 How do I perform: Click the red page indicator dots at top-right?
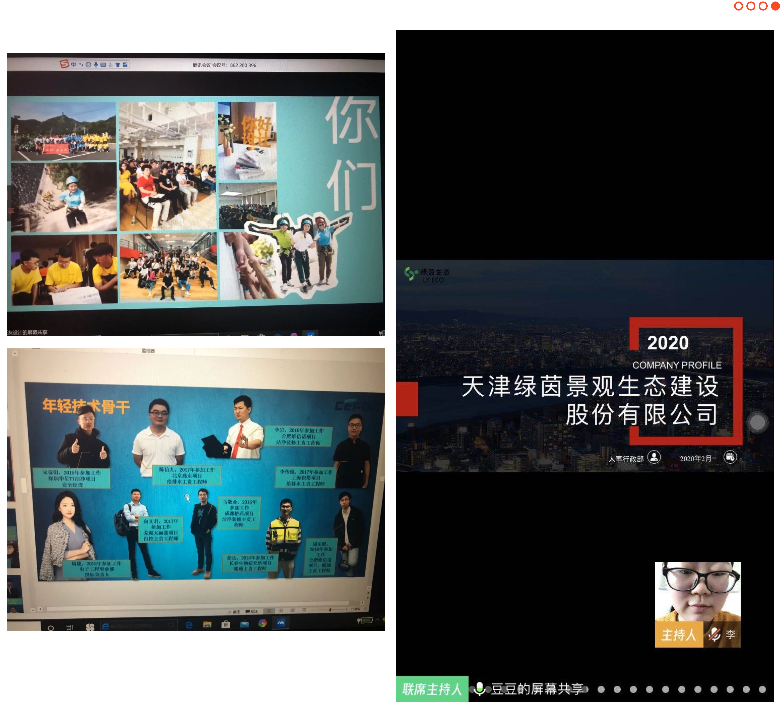756,6
